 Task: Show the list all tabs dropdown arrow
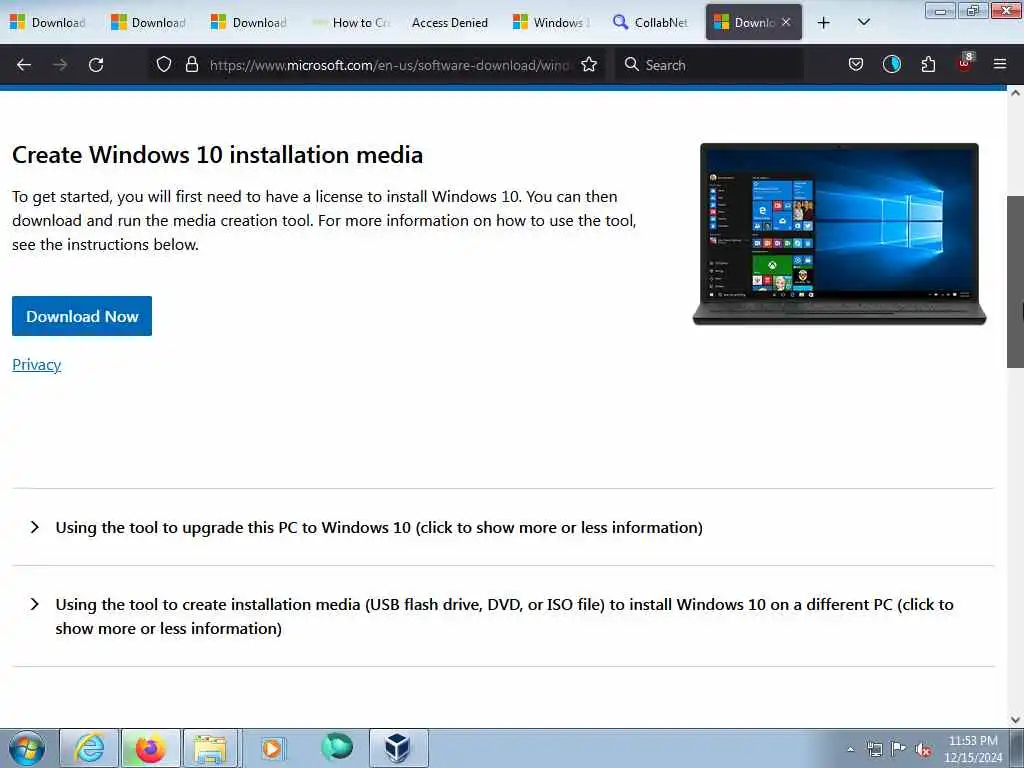pyautogui.click(x=863, y=22)
